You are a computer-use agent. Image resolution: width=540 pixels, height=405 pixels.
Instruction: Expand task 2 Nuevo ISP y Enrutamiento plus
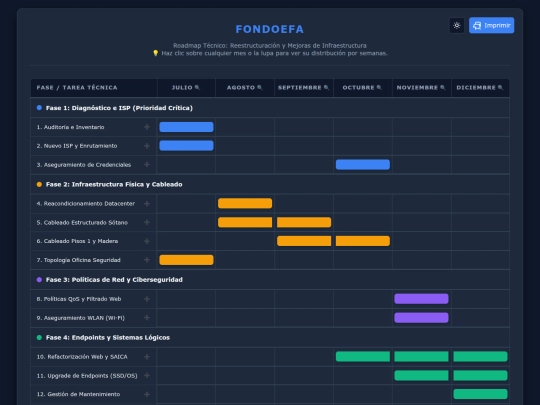[147, 146]
